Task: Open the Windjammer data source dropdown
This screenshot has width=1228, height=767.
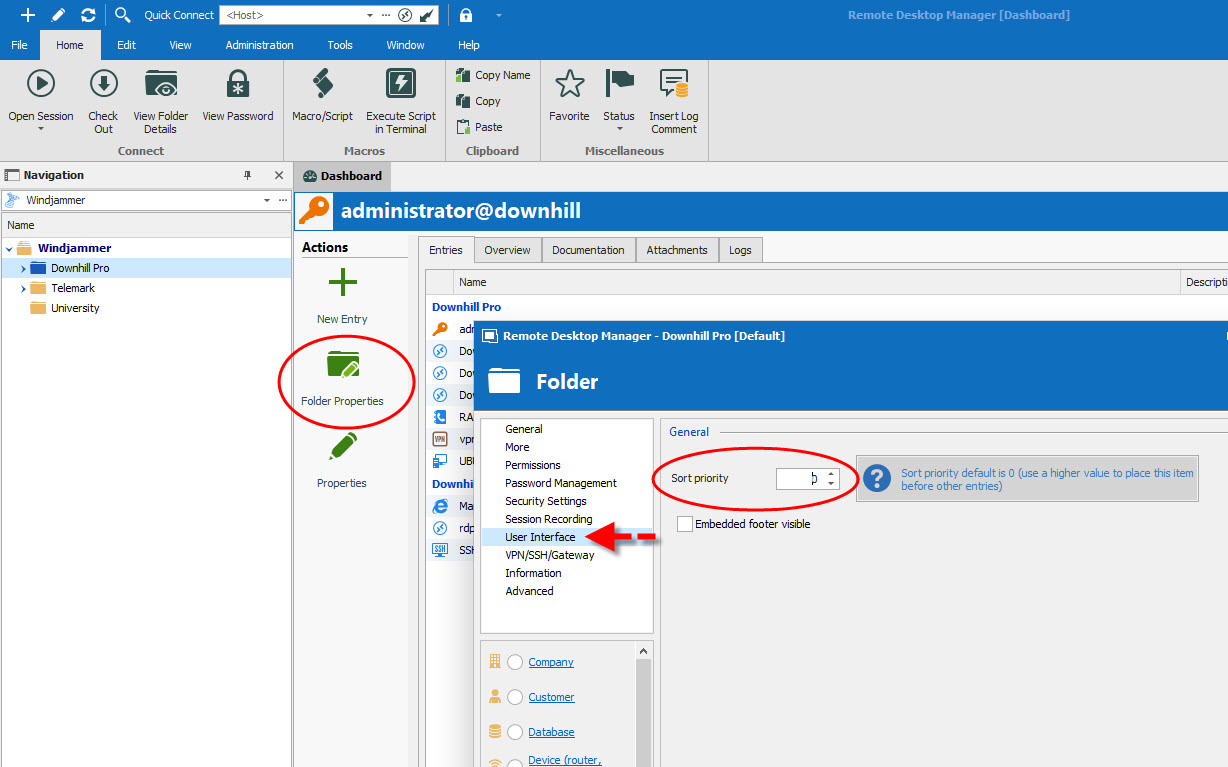Action: [x=267, y=200]
